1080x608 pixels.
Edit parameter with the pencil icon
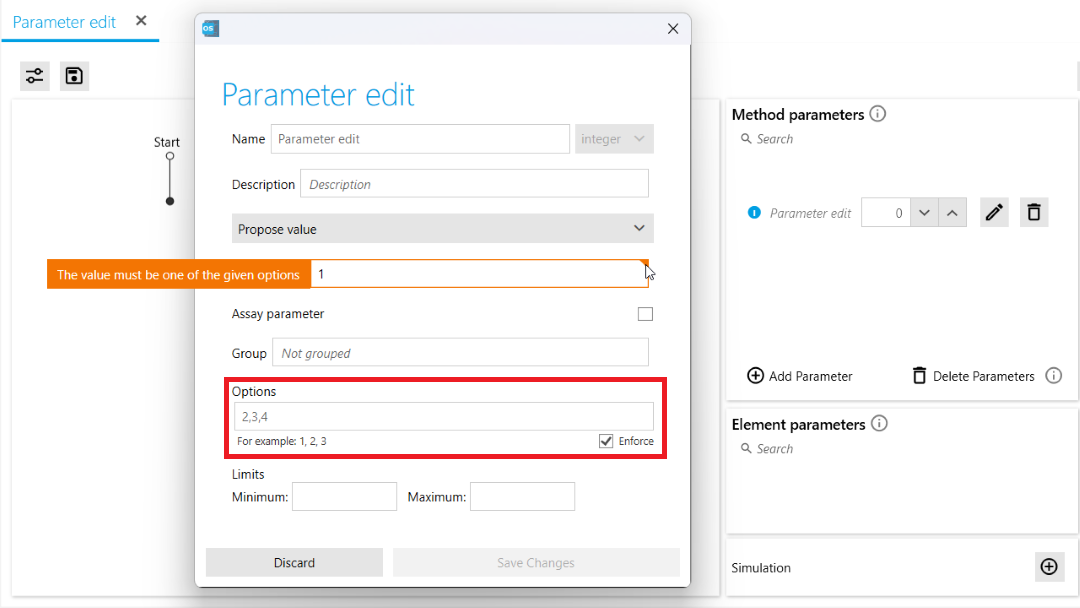coord(994,213)
